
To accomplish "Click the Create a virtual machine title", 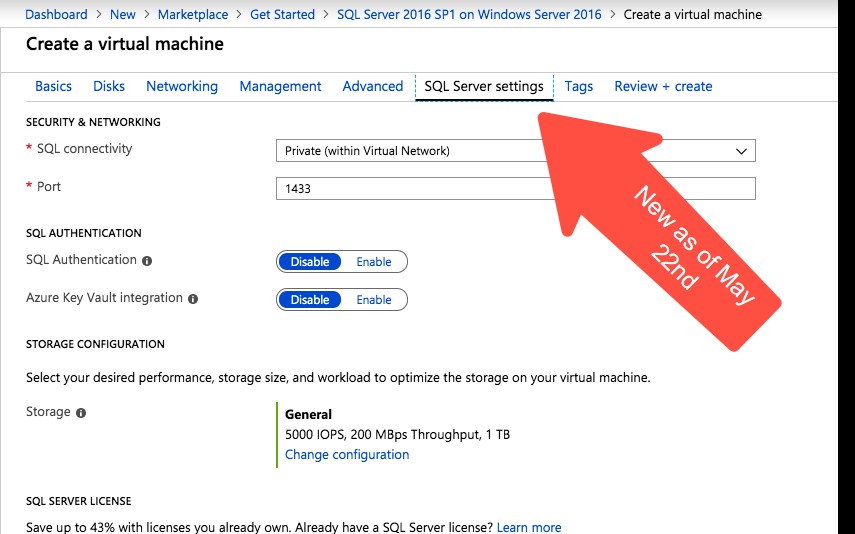I will tap(125, 44).
